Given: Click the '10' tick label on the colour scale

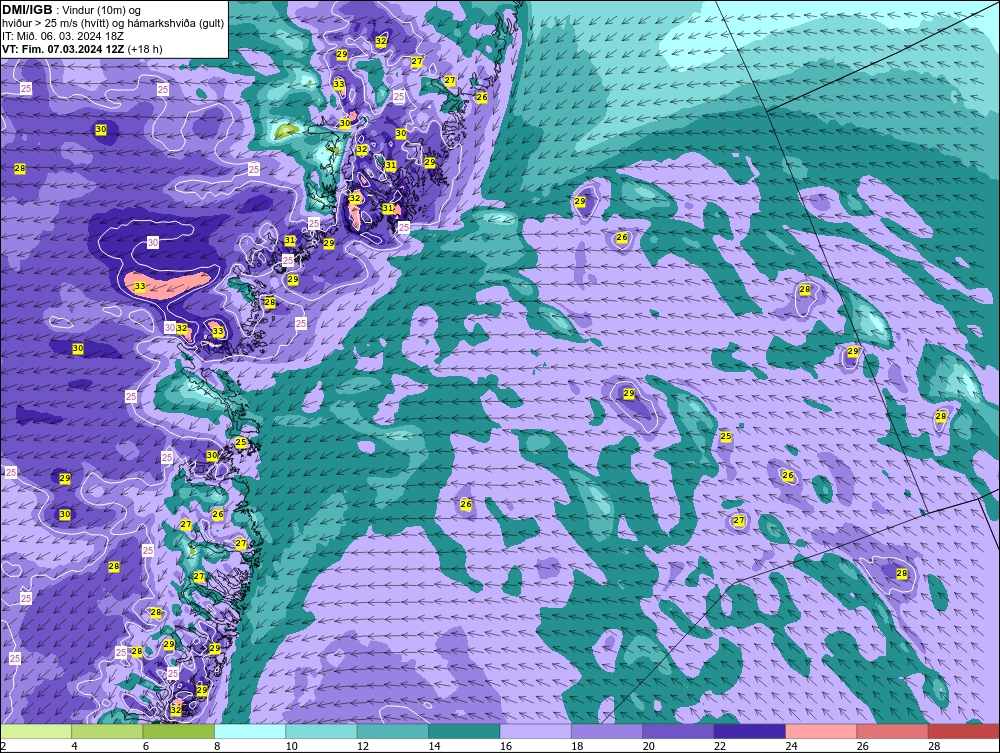Looking at the screenshot, I should [291, 746].
